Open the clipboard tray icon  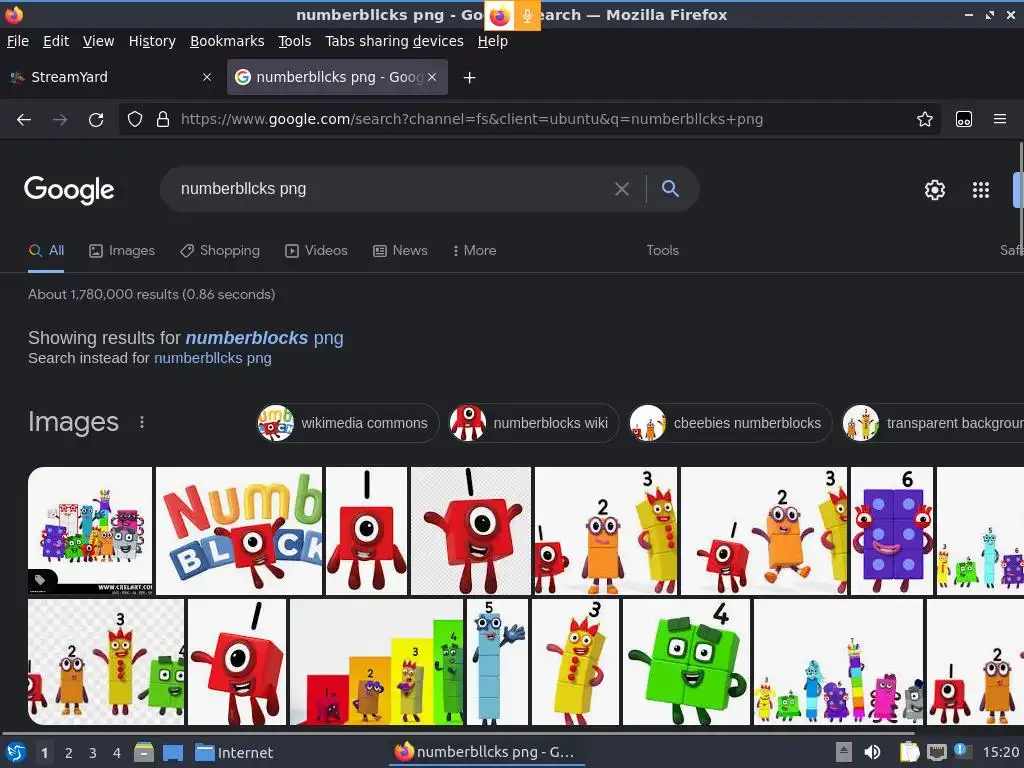coord(909,752)
